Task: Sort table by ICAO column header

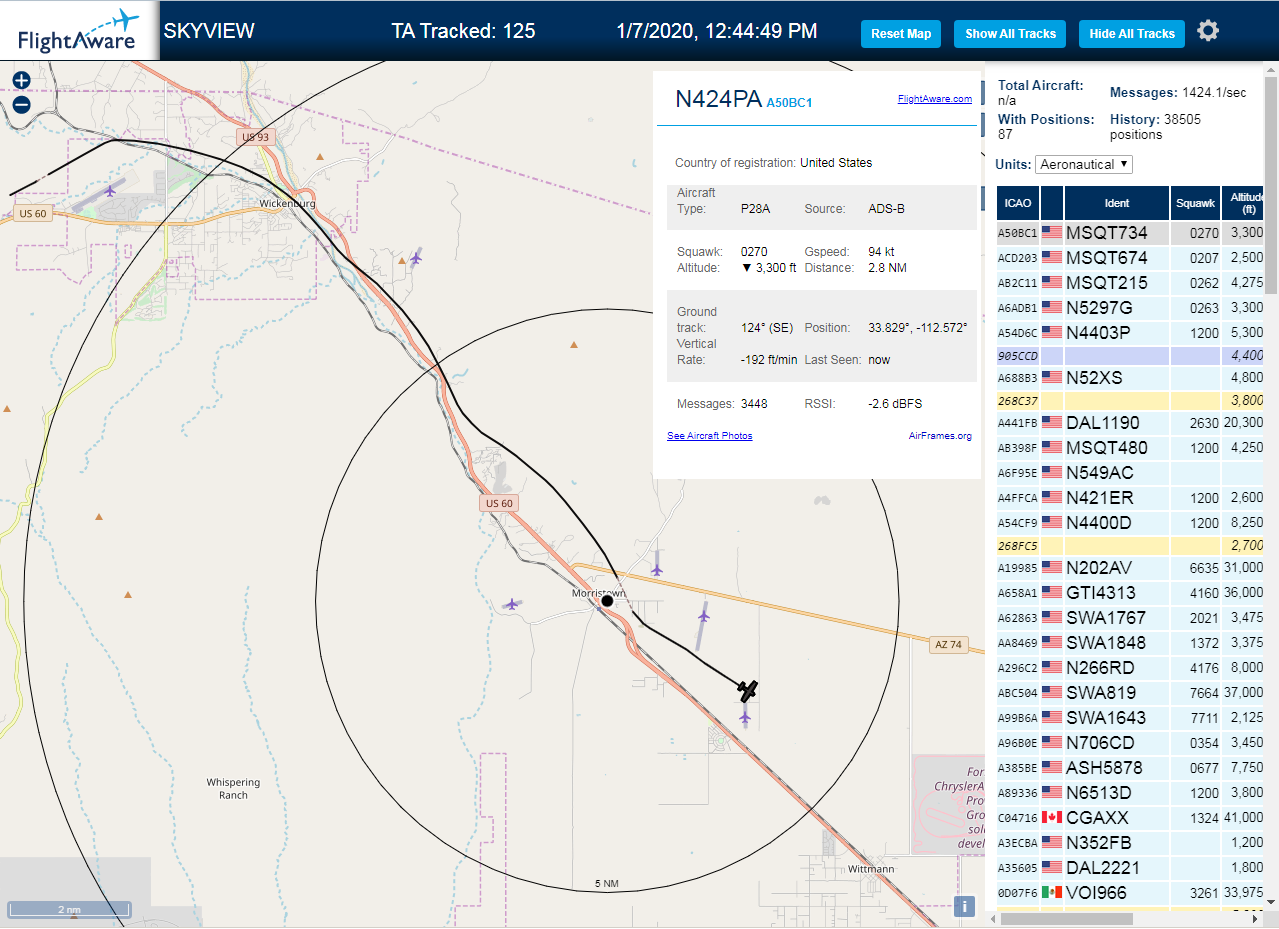Action: [1018, 203]
